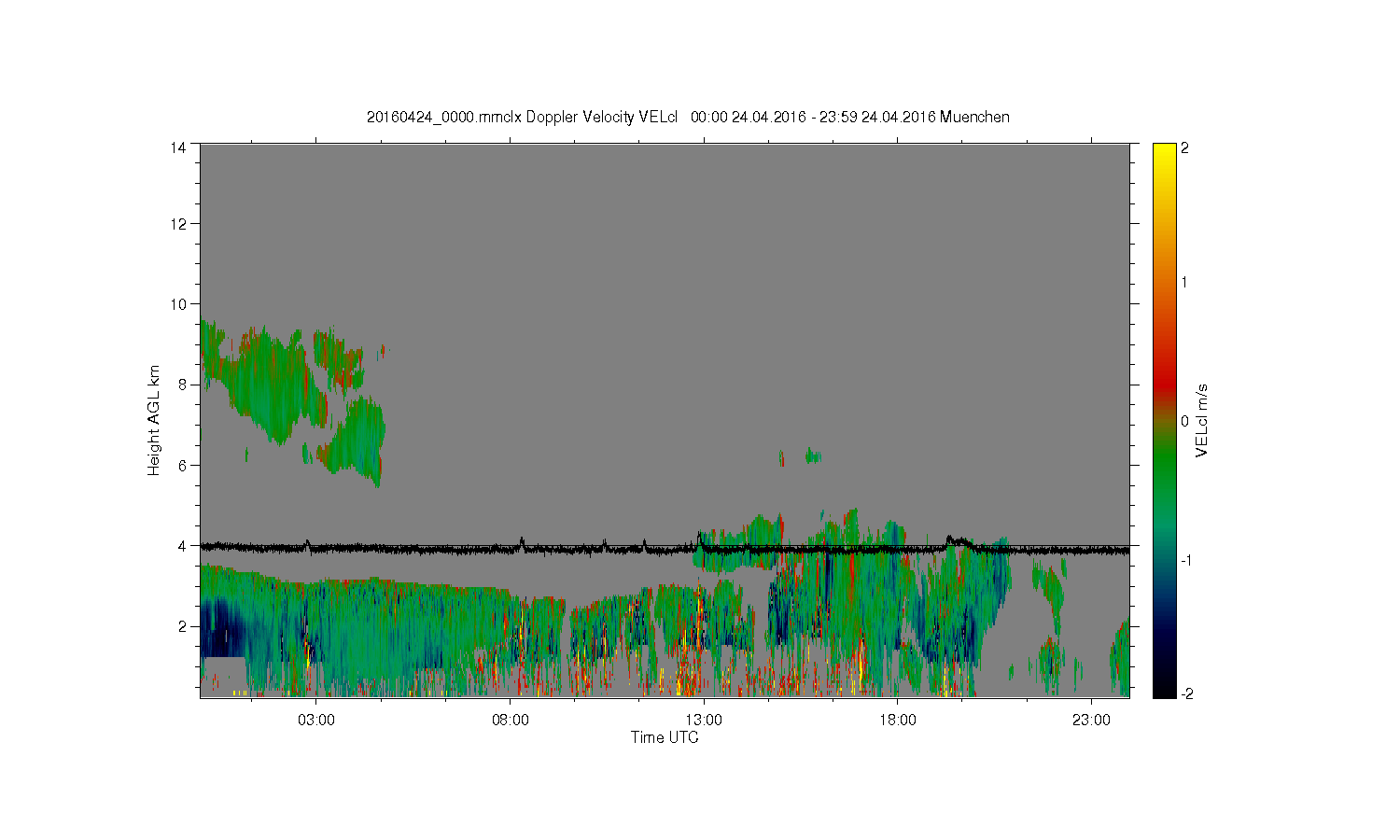This screenshot has height=840, width=1400.
Task: Click the 13:00 time tick label
Action: pos(704,721)
